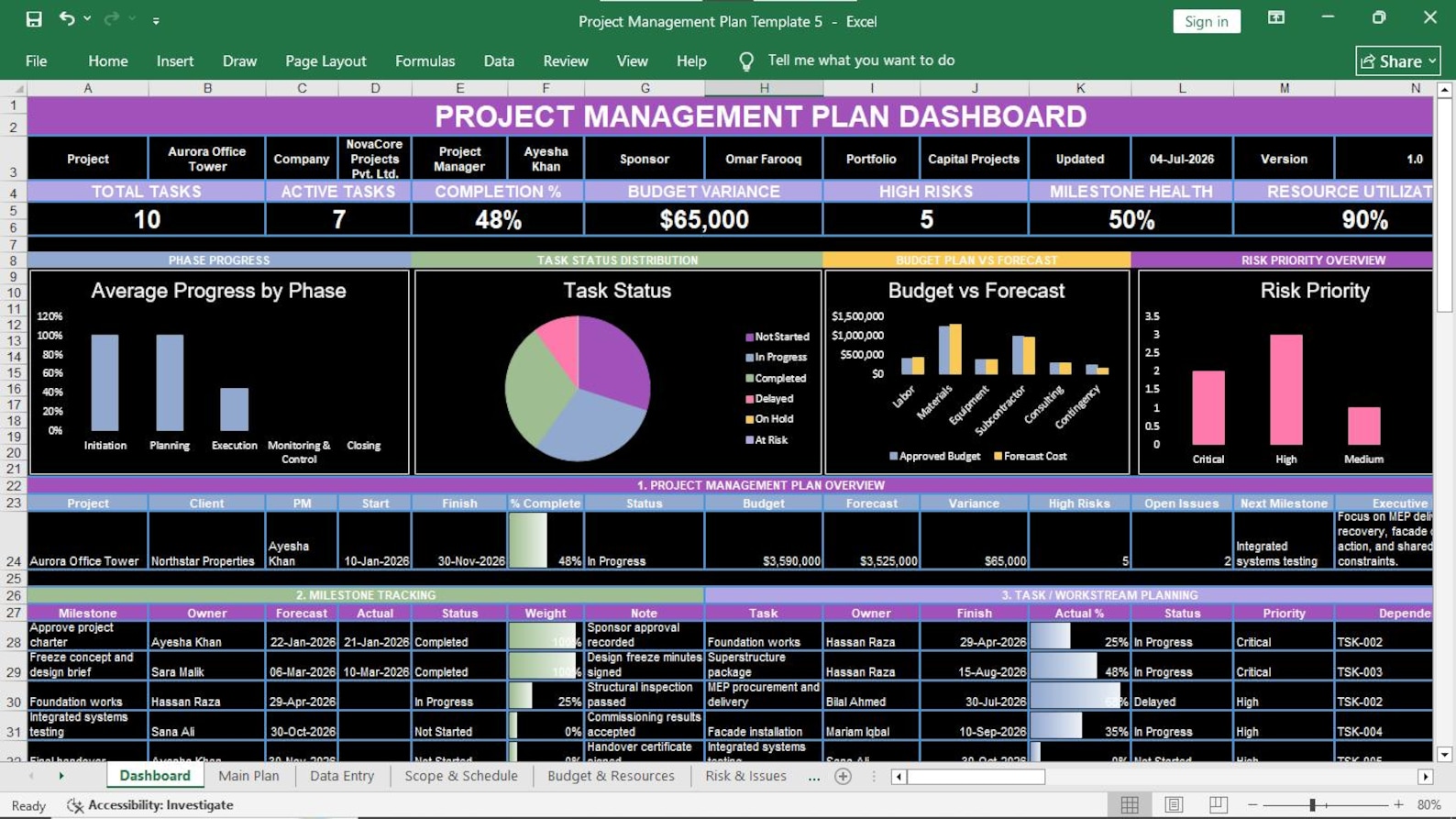Open the Review ribbon tab
This screenshot has width=1456, height=819.
pyautogui.click(x=566, y=61)
